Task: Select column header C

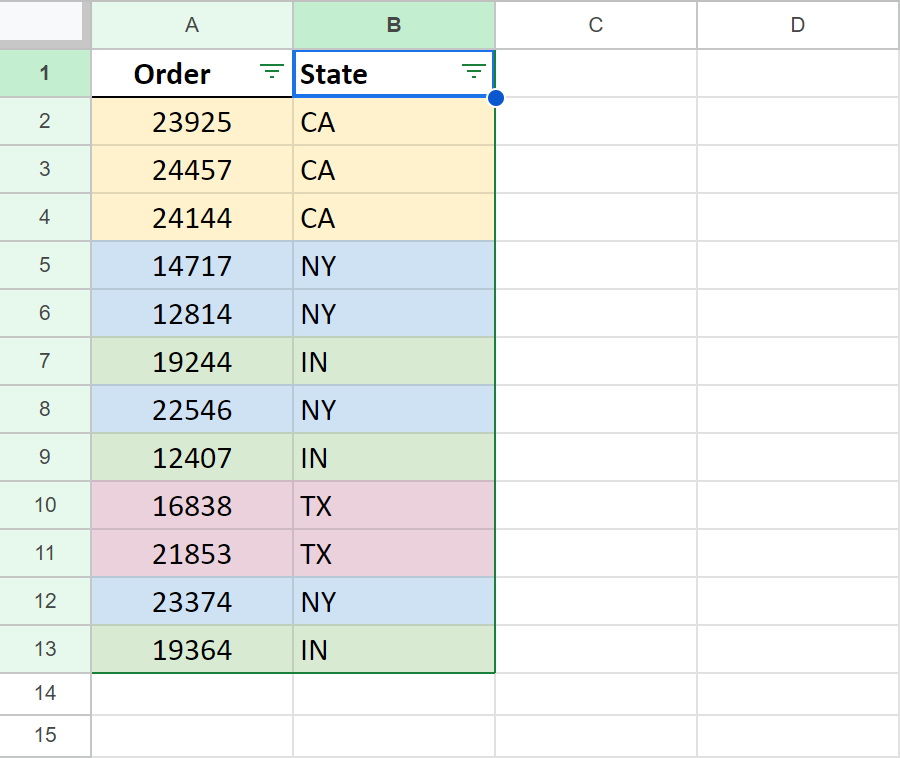Action: pos(595,25)
